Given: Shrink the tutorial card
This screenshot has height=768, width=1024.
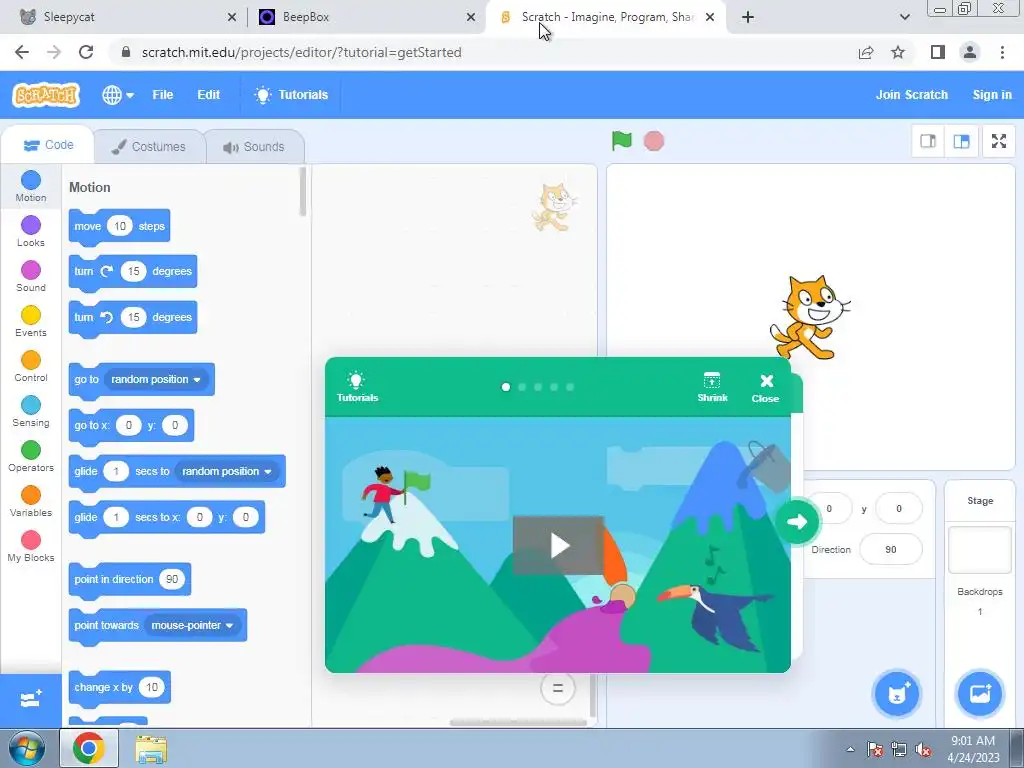Looking at the screenshot, I should click(x=712, y=387).
